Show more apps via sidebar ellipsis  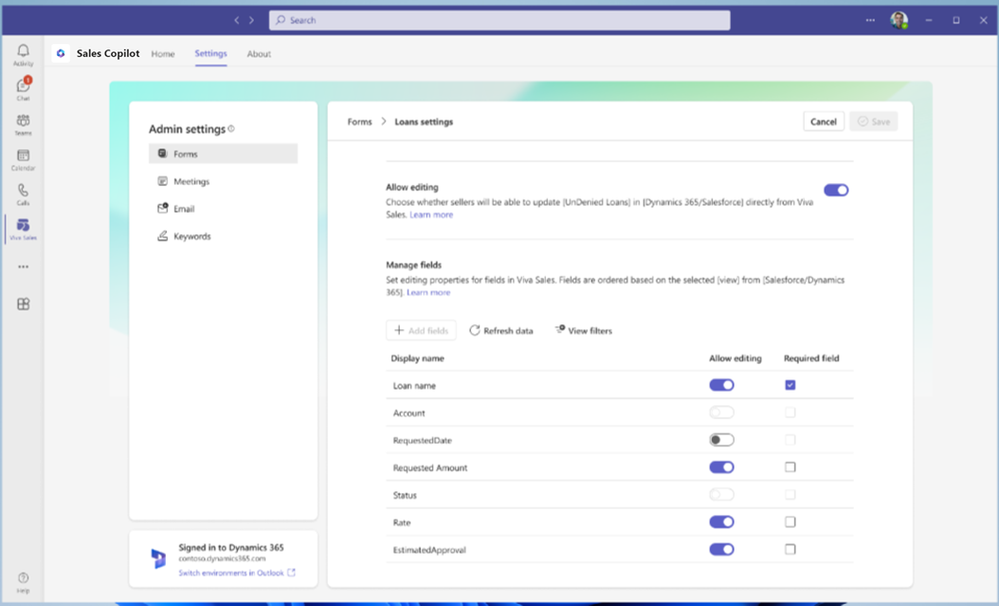pos(23,267)
